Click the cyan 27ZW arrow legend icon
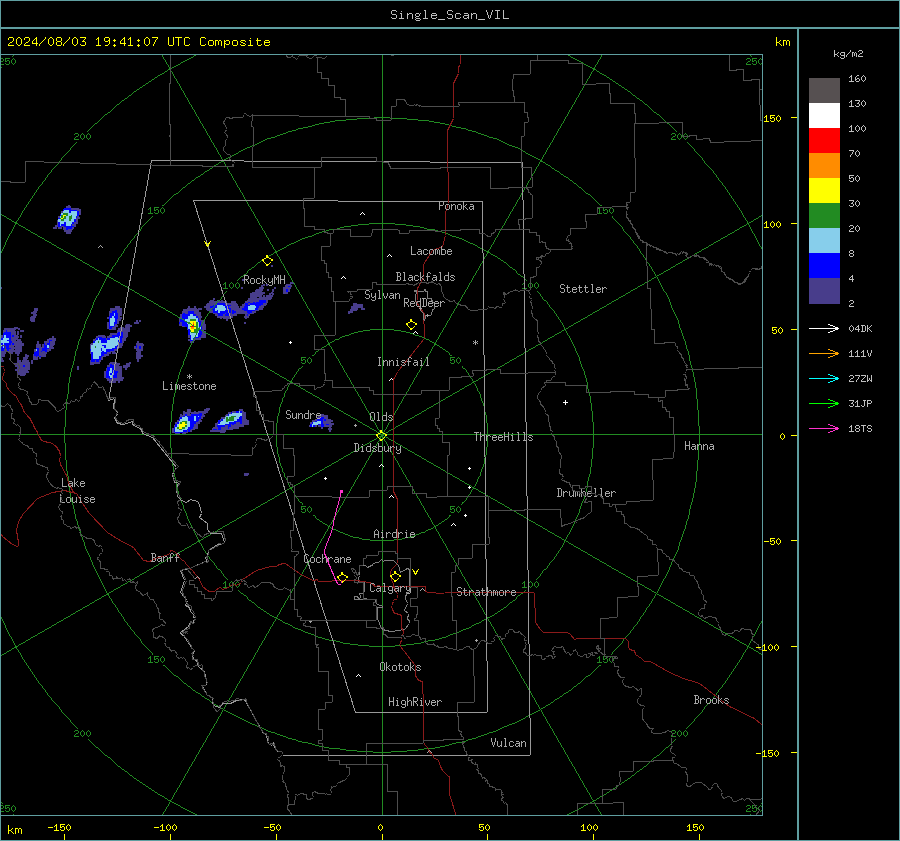 tap(824, 378)
